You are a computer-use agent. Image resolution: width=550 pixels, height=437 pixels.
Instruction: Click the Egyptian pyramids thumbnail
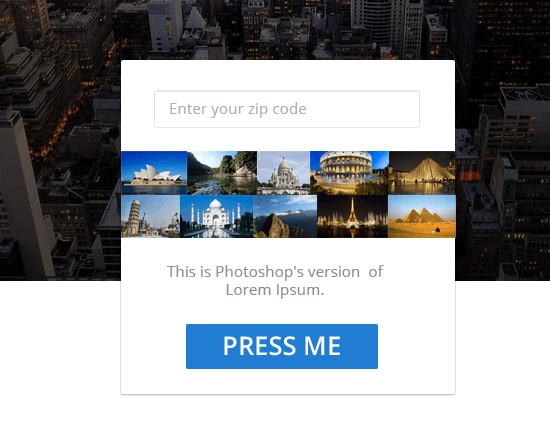[x=422, y=216]
